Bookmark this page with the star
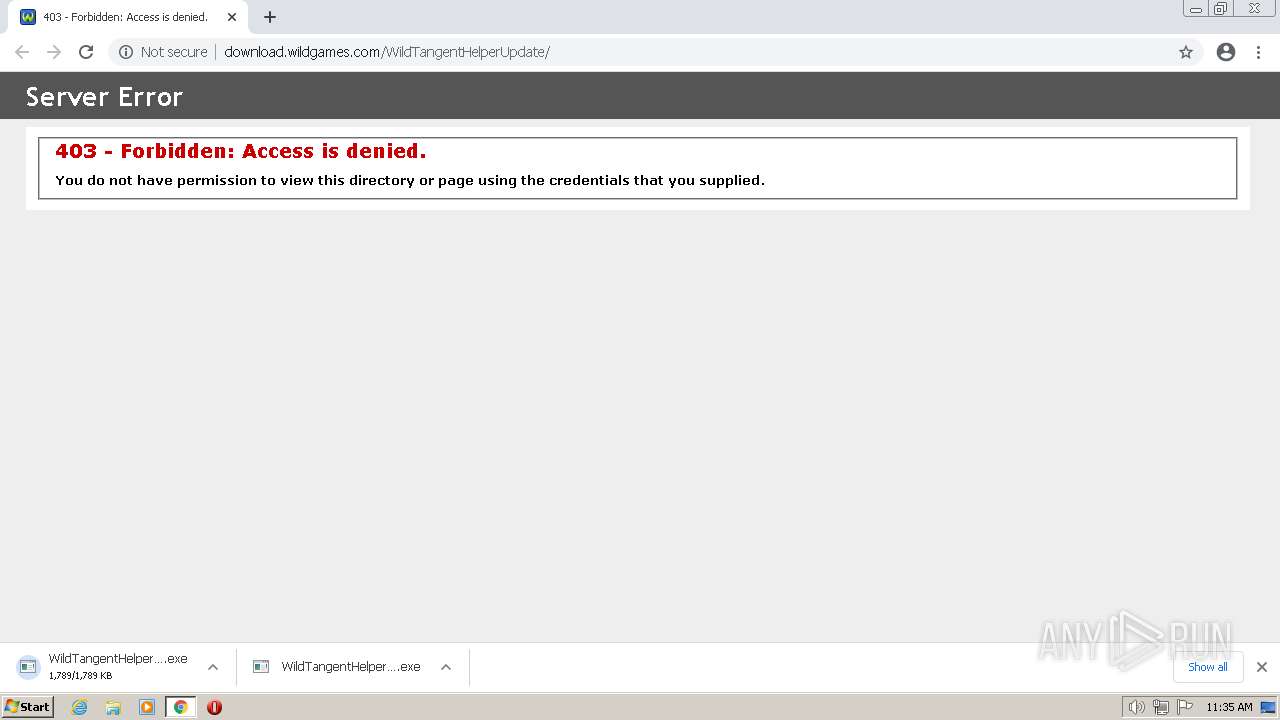The image size is (1280, 720). pyautogui.click(x=1186, y=52)
